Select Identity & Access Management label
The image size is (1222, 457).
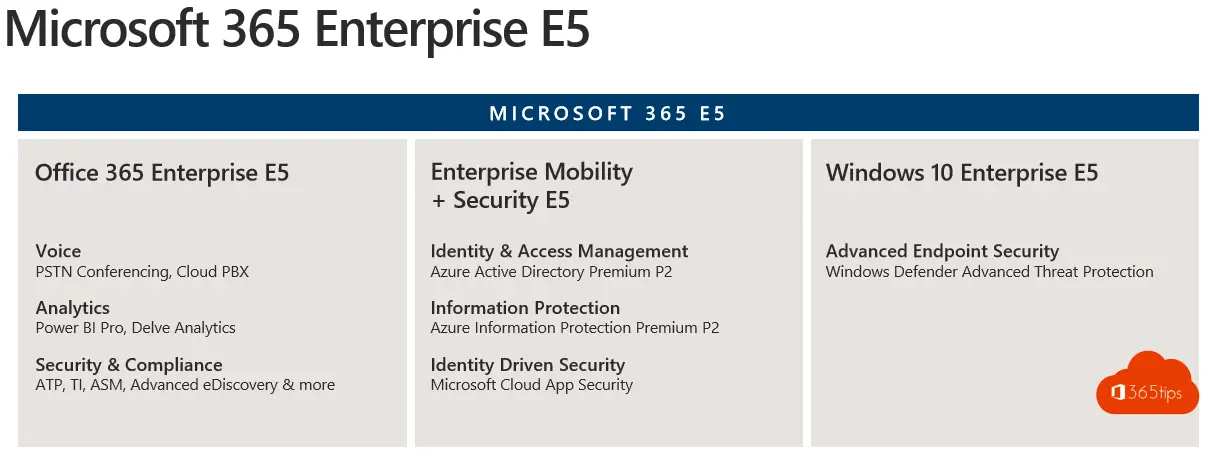[x=560, y=251]
